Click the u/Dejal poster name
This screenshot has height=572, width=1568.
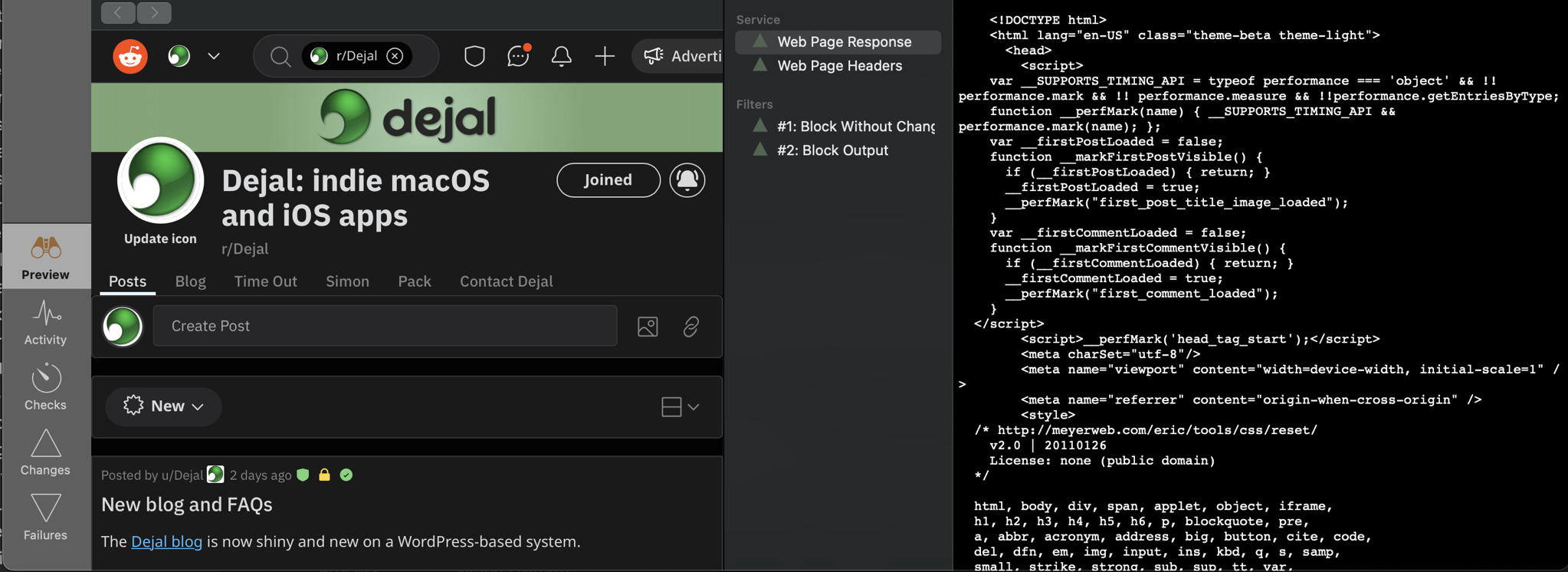click(182, 475)
